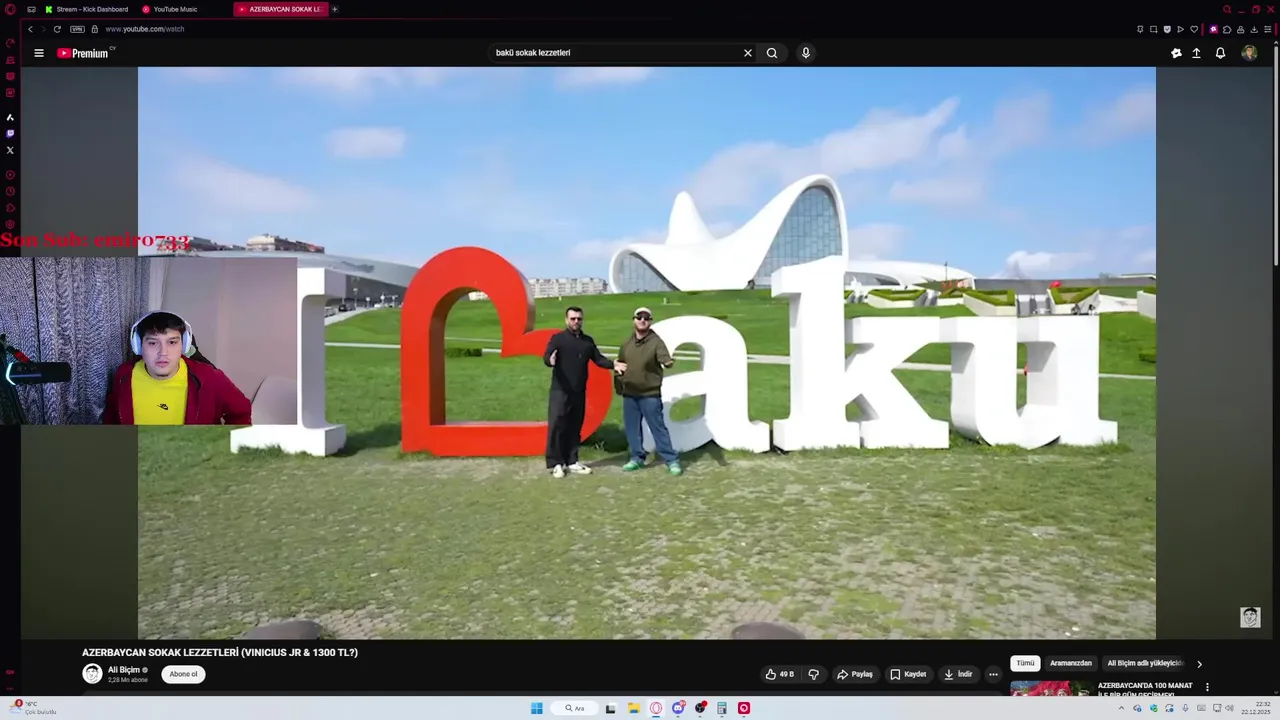Click the pinboard pin toolbar icon
The width and height of the screenshot is (1280, 720).
click(1141, 29)
